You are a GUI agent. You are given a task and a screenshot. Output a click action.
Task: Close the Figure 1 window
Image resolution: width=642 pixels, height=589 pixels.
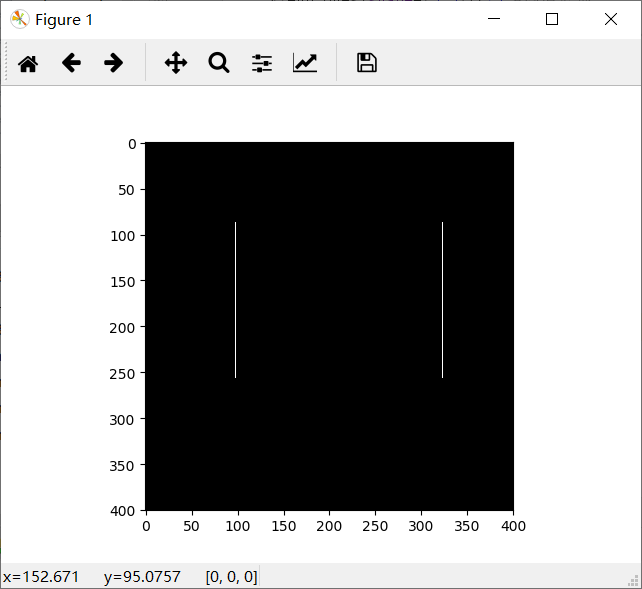tap(611, 19)
